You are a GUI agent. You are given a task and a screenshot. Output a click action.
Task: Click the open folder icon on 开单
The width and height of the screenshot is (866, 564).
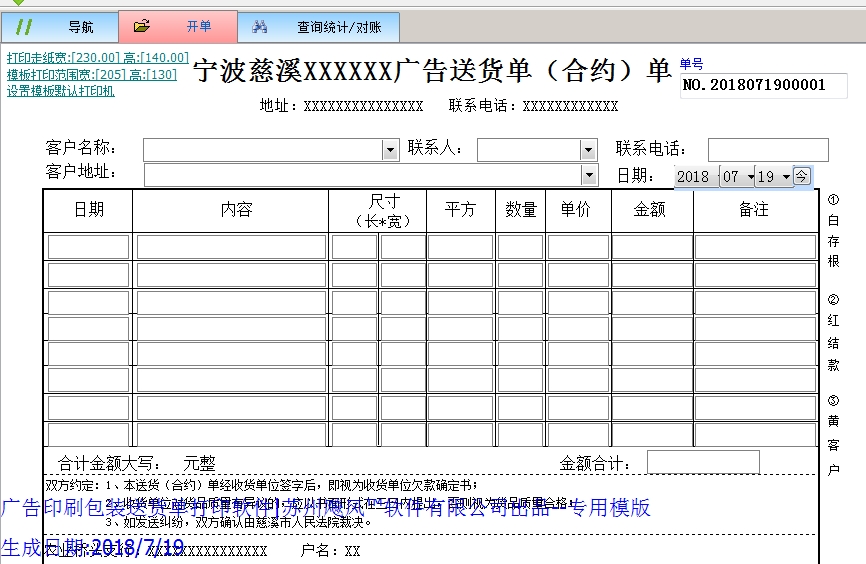[142, 25]
